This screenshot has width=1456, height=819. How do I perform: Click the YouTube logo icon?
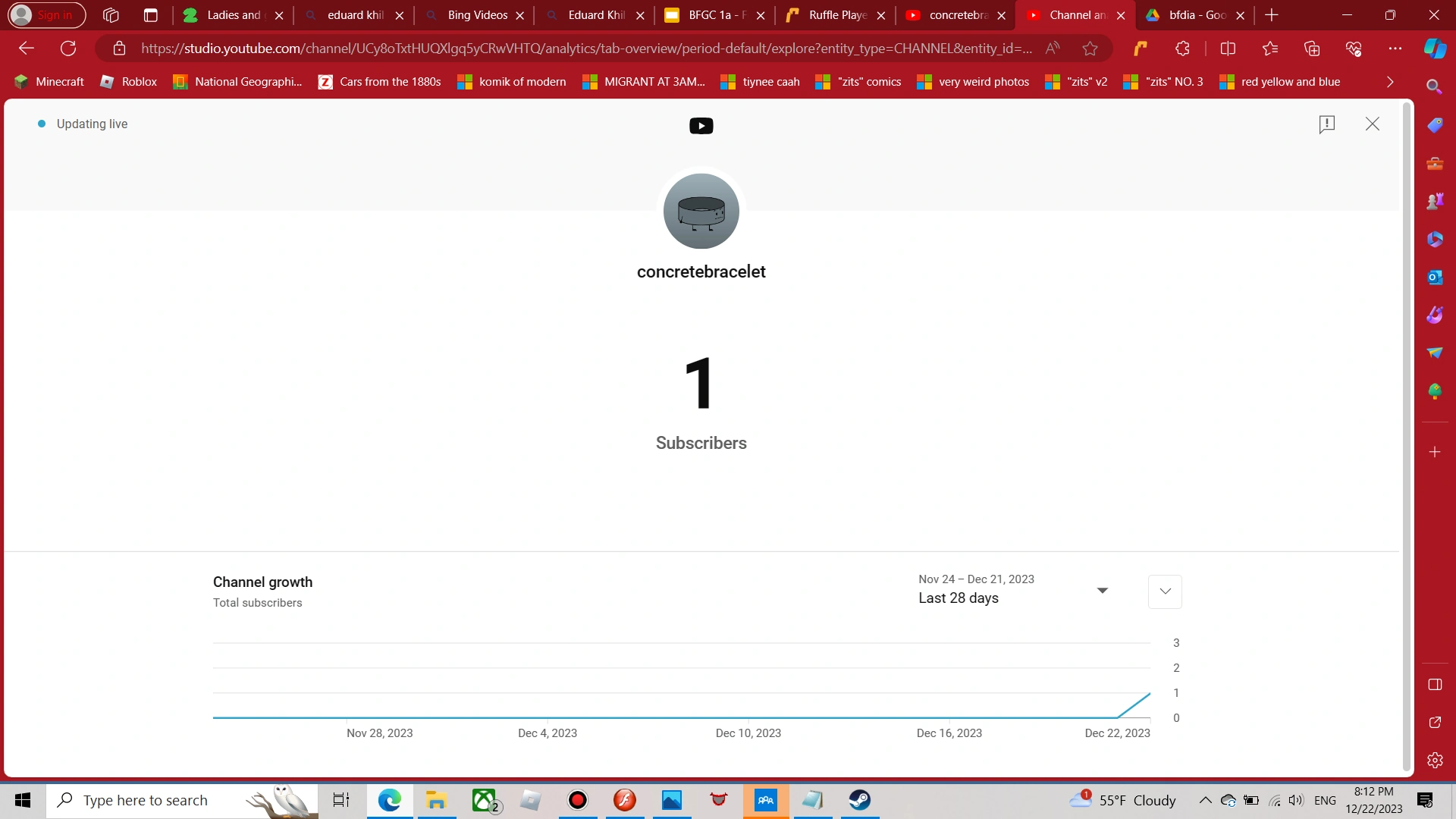[701, 126]
